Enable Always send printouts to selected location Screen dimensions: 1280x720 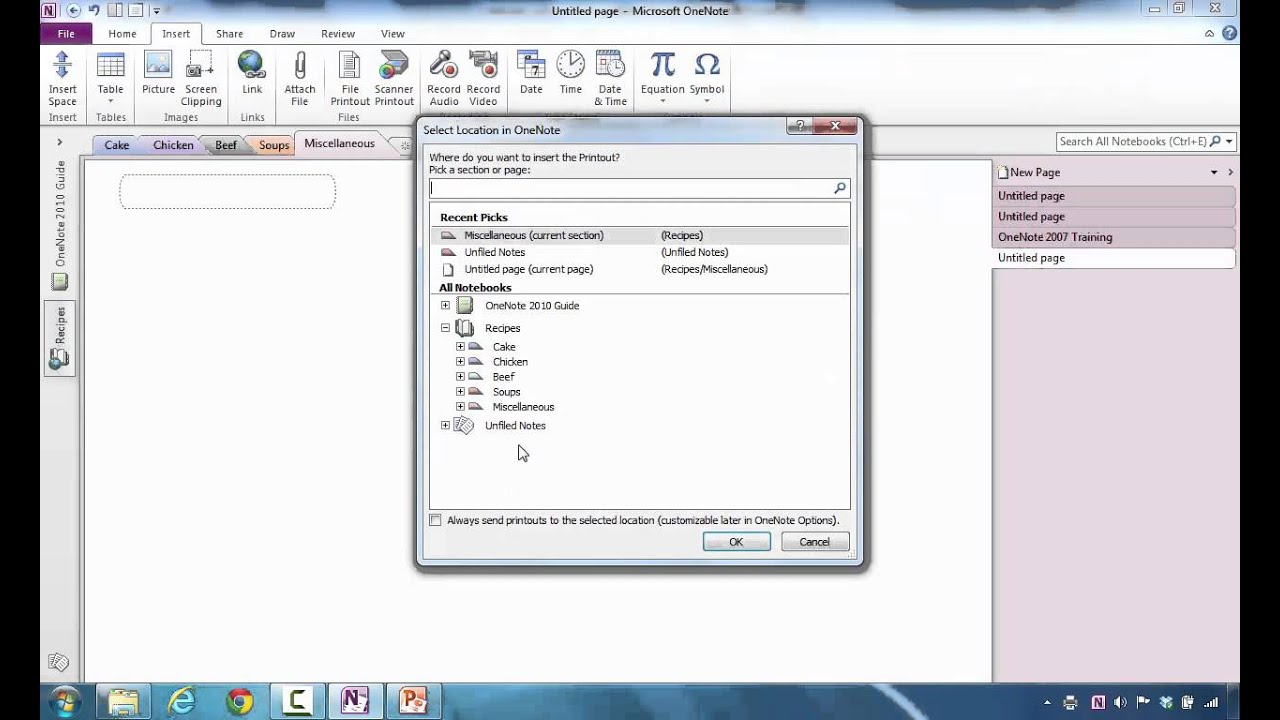[435, 520]
